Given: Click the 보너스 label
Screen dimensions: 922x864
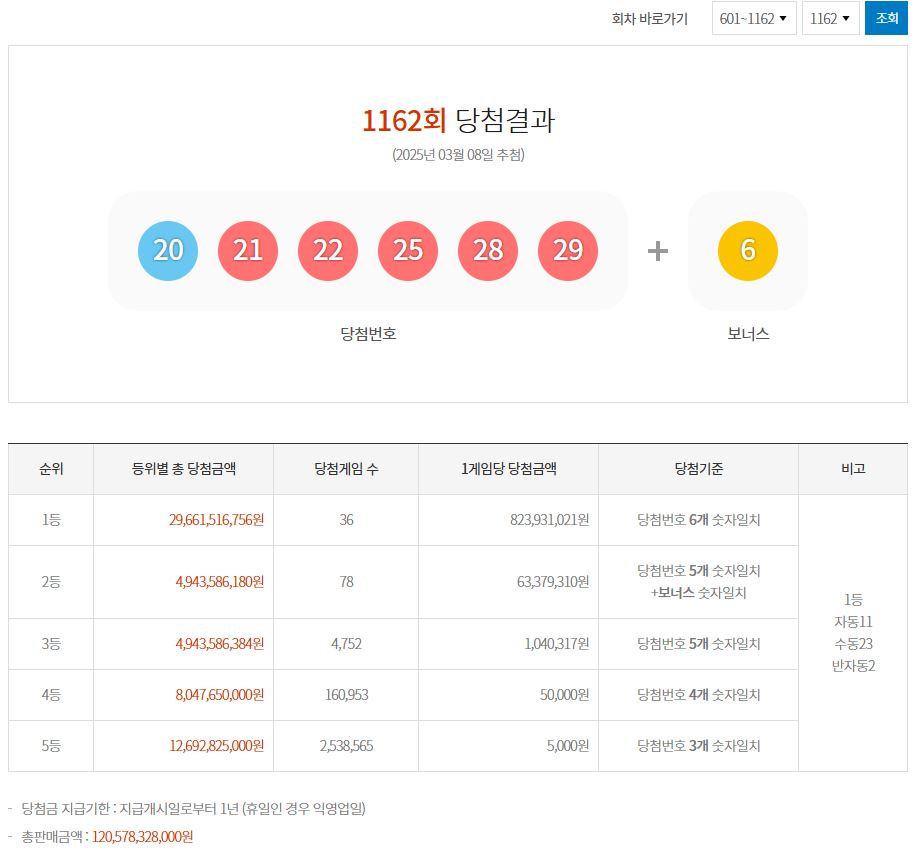Looking at the screenshot, I should [x=748, y=334].
